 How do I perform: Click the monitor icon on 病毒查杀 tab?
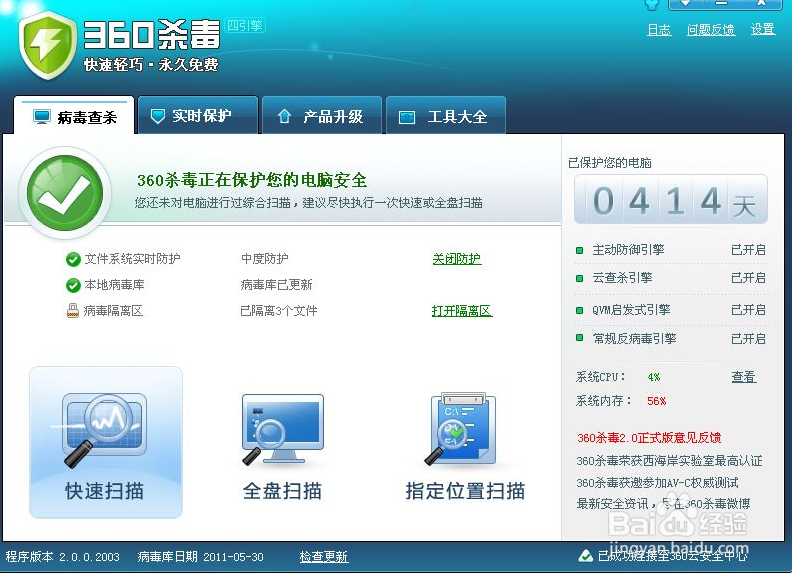click(42, 117)
